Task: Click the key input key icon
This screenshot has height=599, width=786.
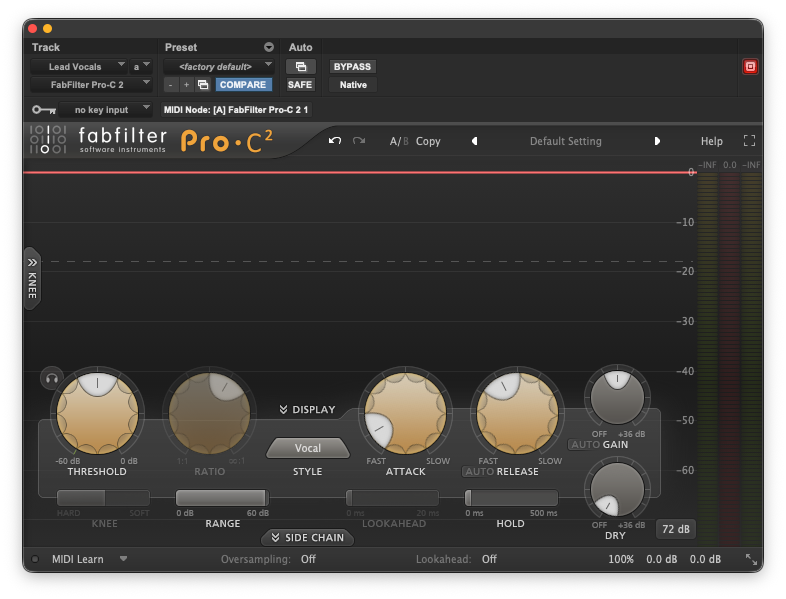Action: pos(44,110)
